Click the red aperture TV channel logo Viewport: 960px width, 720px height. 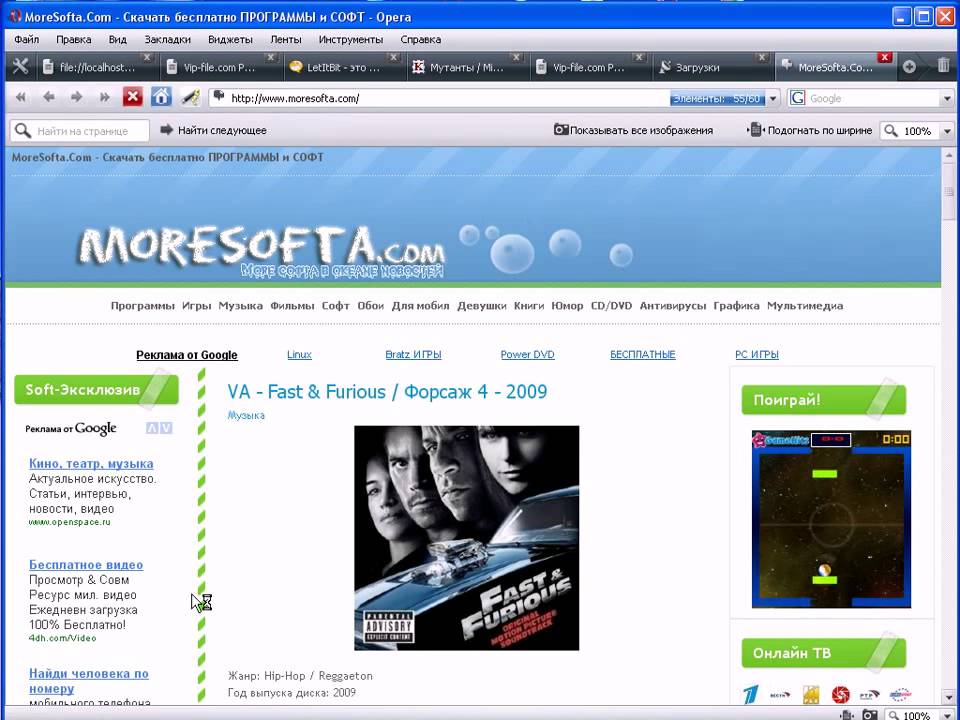(x=841, y=694)
